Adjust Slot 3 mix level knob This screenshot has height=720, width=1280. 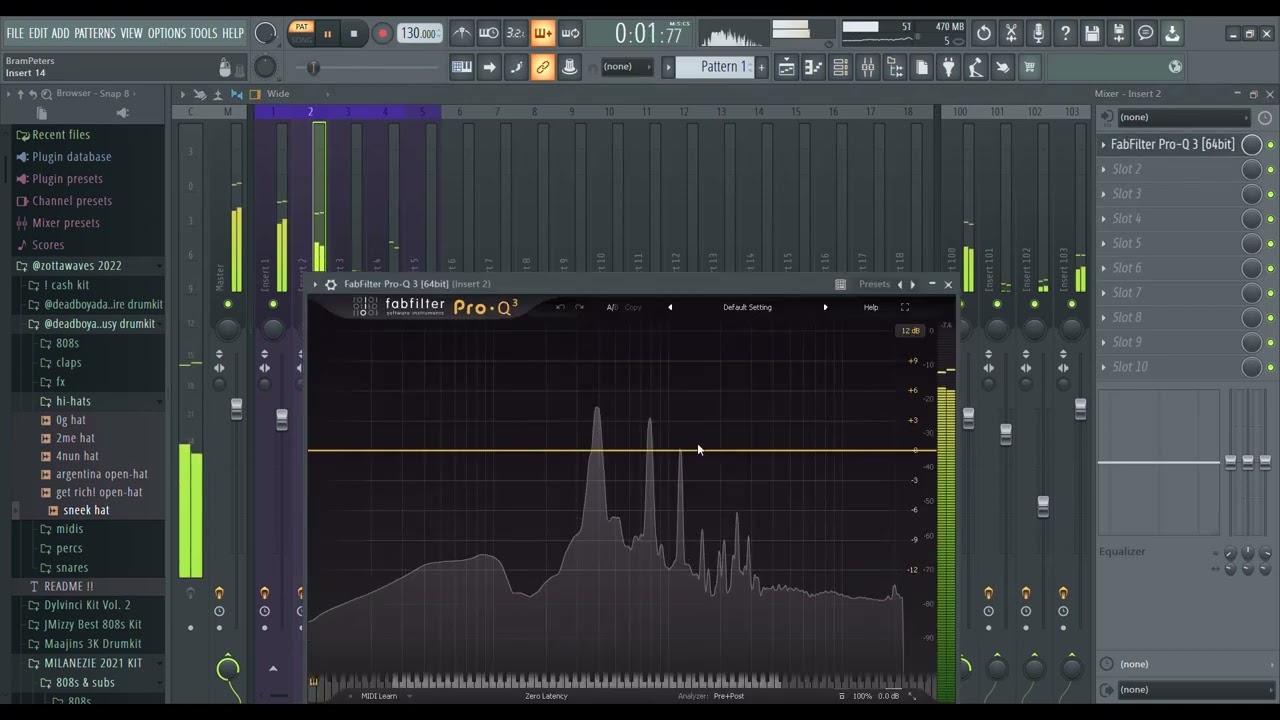coord(1251,194)
